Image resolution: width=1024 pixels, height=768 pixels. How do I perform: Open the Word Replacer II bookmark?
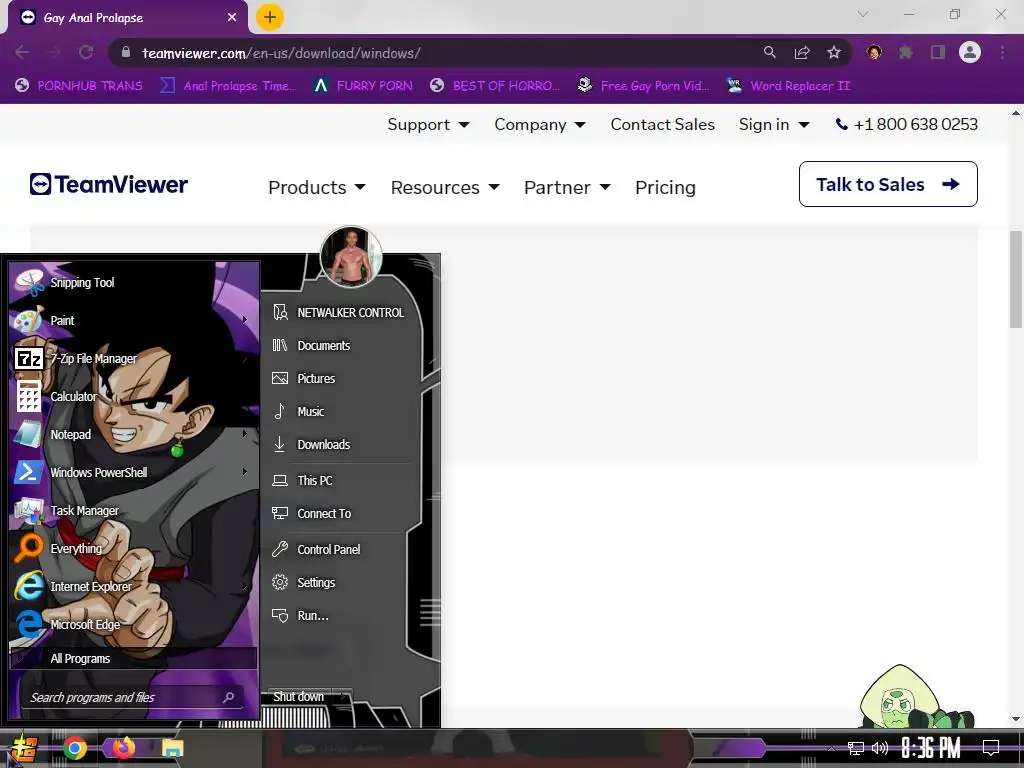point(788,86)
